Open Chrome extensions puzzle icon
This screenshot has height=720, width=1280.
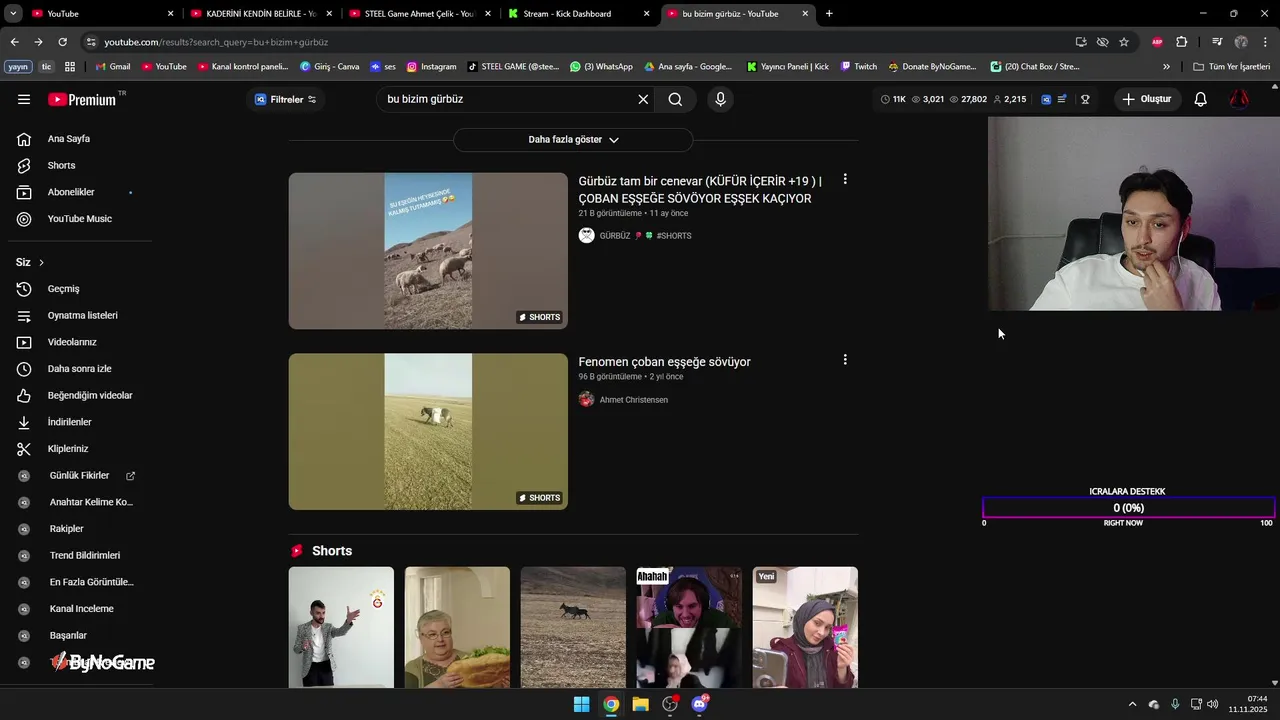[x=1182, y=42]
